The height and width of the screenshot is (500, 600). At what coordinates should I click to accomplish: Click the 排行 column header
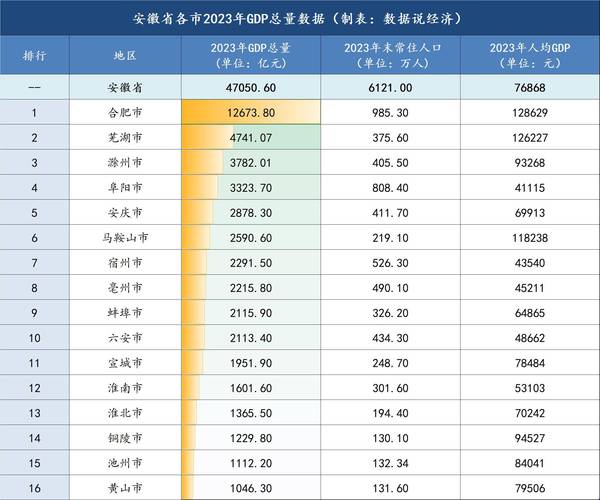(34, 55)
